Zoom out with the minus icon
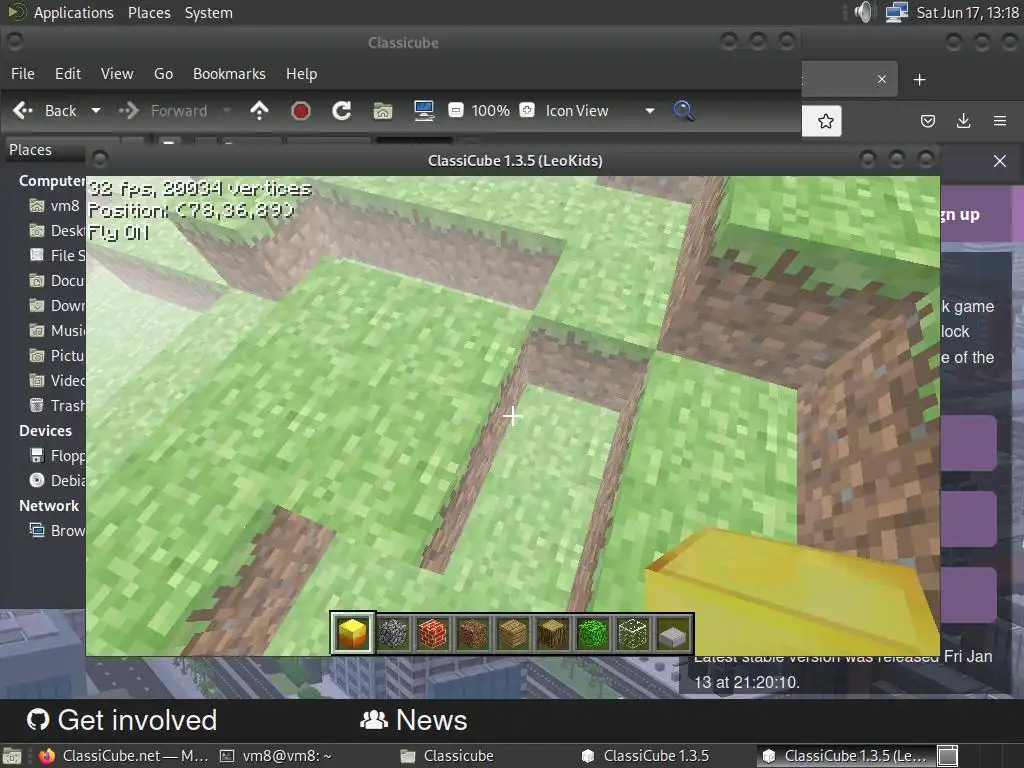 coord(456,110)
